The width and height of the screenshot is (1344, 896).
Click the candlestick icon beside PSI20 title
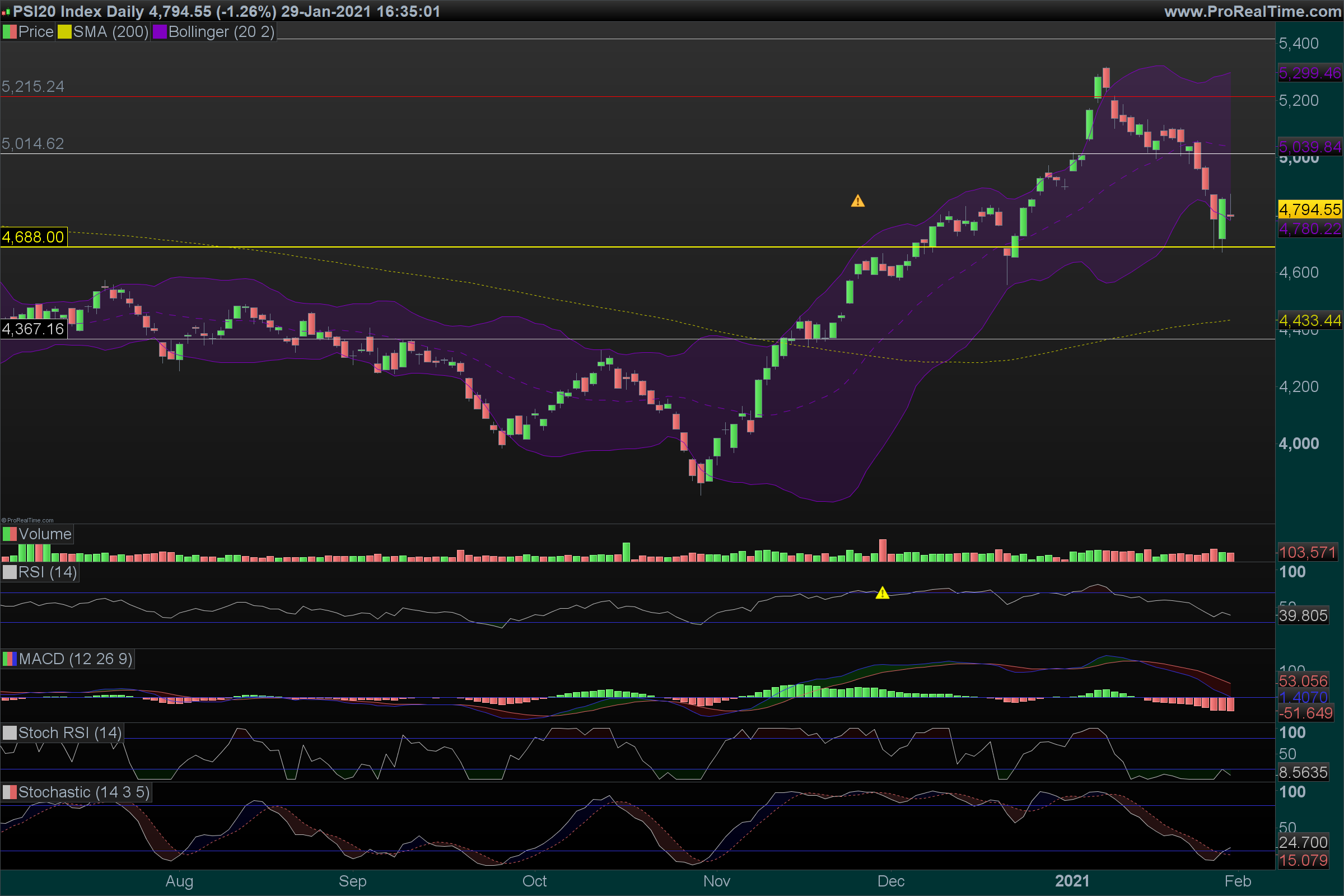(x=6, y=11)
